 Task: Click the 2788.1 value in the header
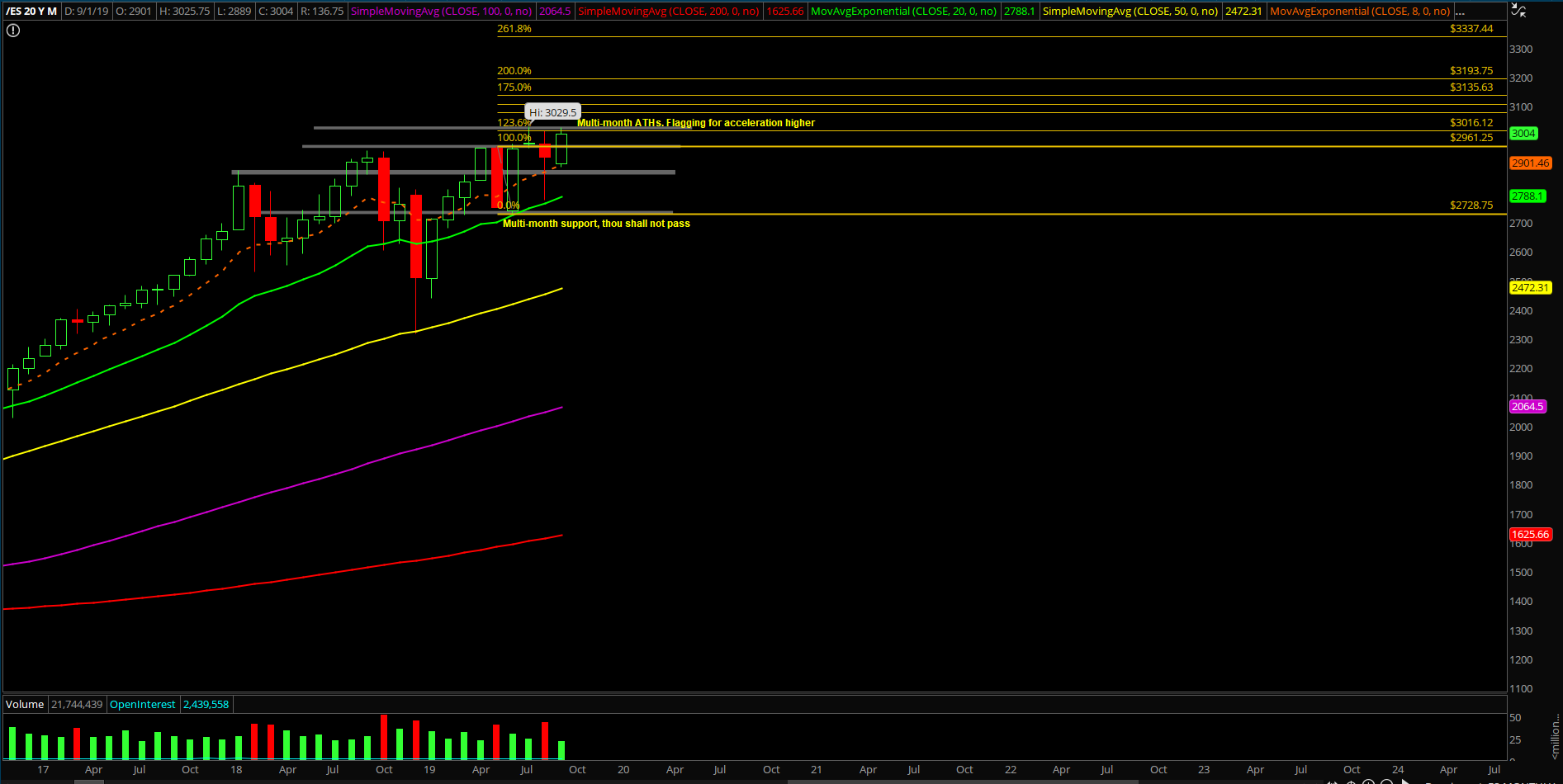coord(1019,12)
